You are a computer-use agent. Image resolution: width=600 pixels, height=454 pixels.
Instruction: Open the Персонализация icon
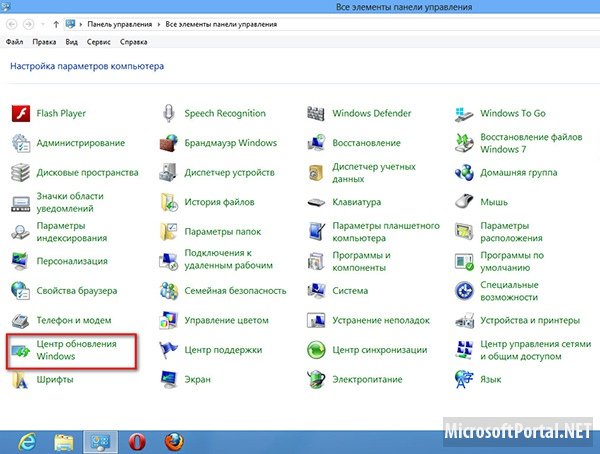(21, 261)
